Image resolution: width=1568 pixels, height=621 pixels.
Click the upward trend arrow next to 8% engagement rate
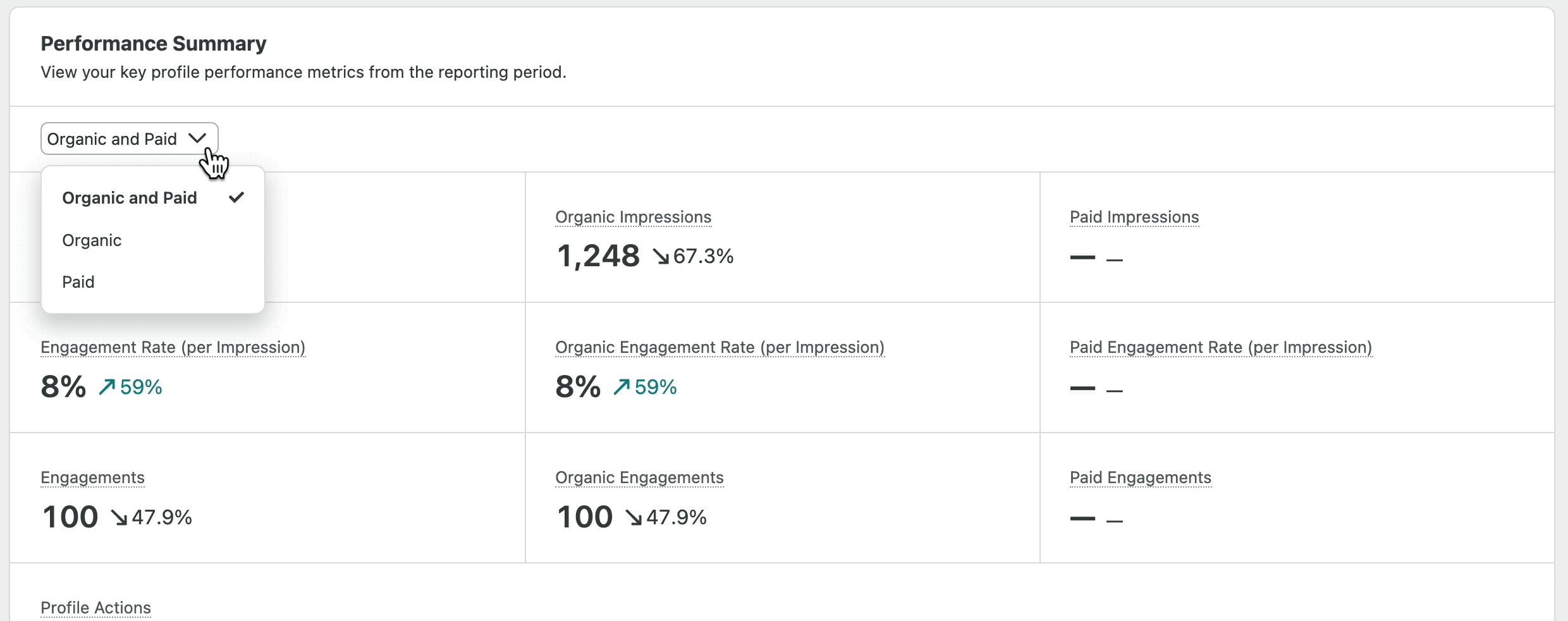click(106, 386)
